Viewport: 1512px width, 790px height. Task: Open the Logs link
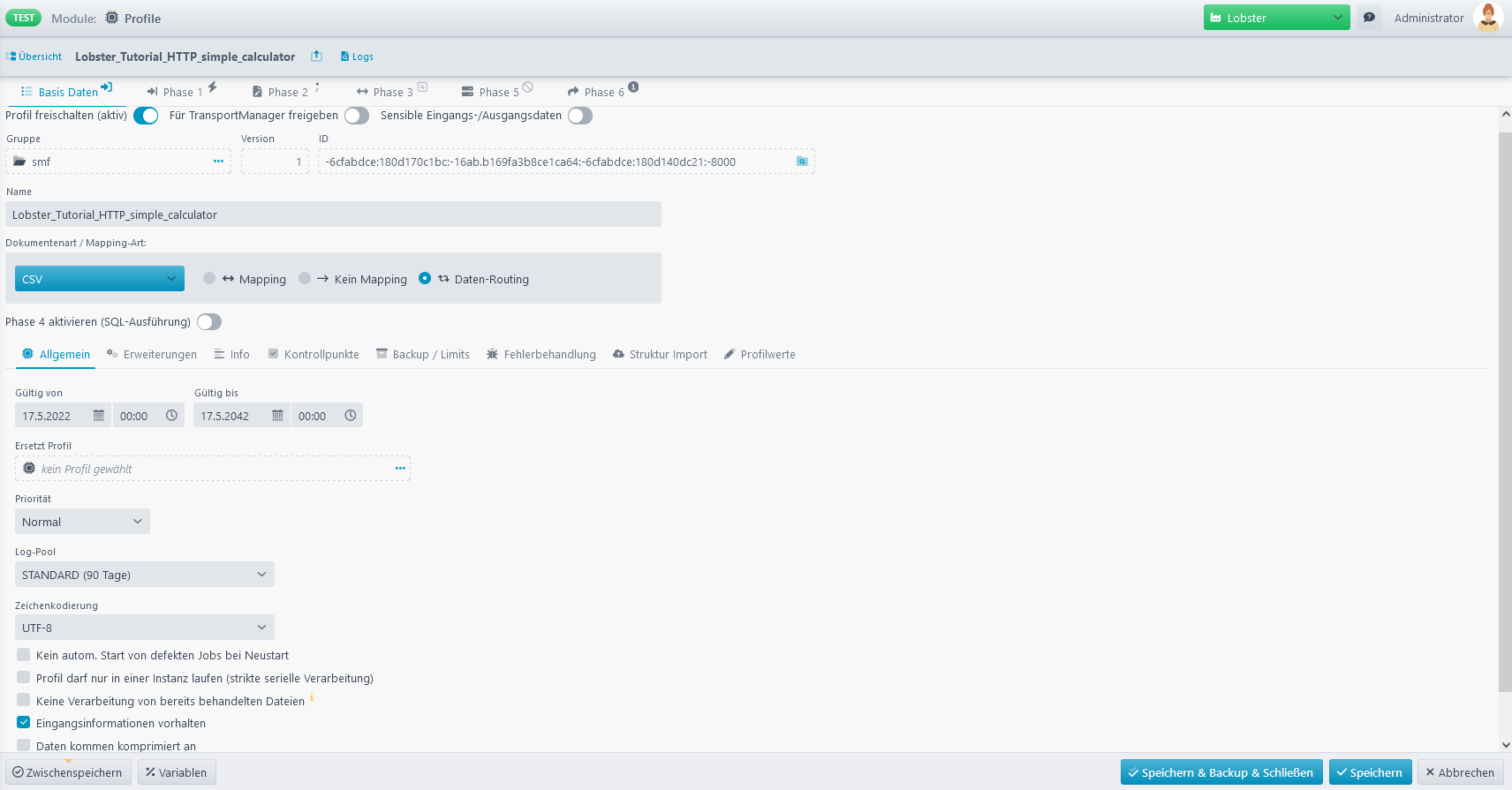(x=358, y=56)
